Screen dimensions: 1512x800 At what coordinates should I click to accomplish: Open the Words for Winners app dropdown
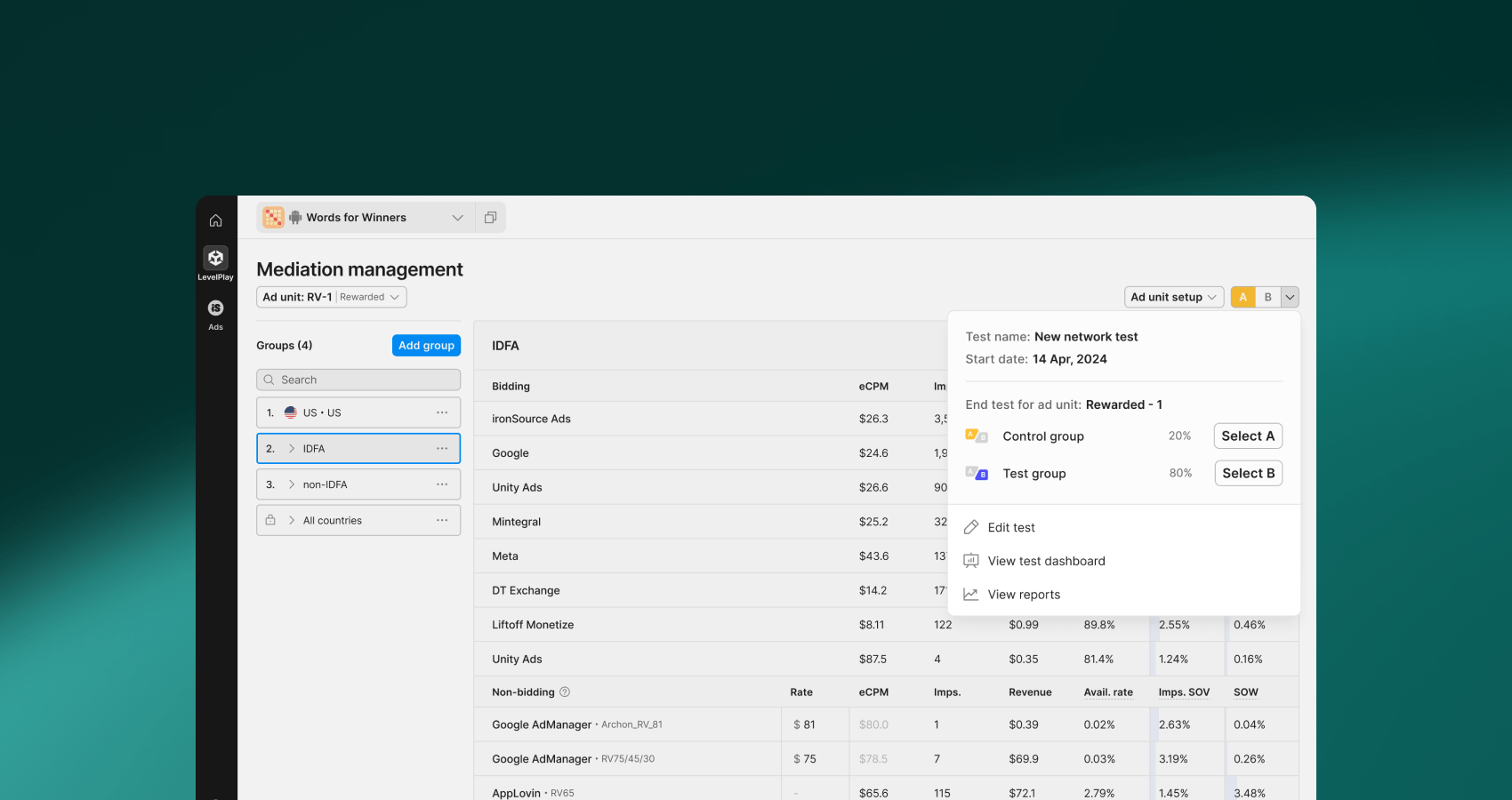[457, 217]
